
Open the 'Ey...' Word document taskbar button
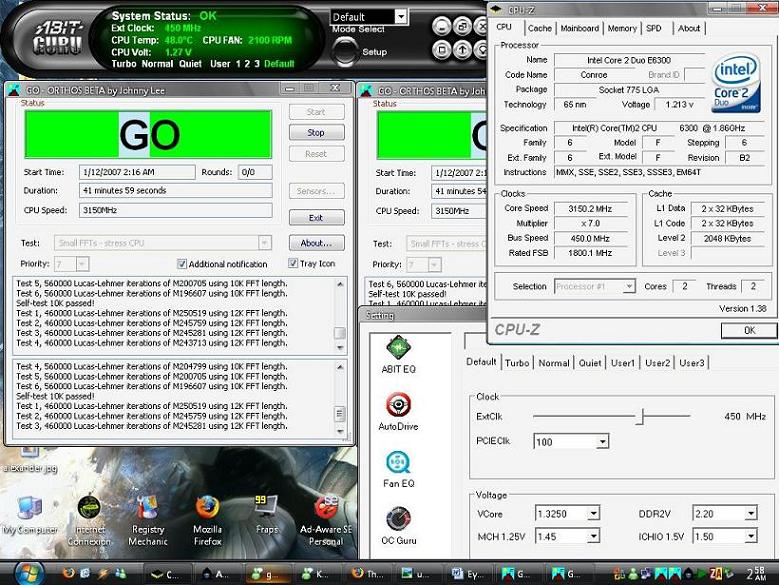tap(468, 574)
